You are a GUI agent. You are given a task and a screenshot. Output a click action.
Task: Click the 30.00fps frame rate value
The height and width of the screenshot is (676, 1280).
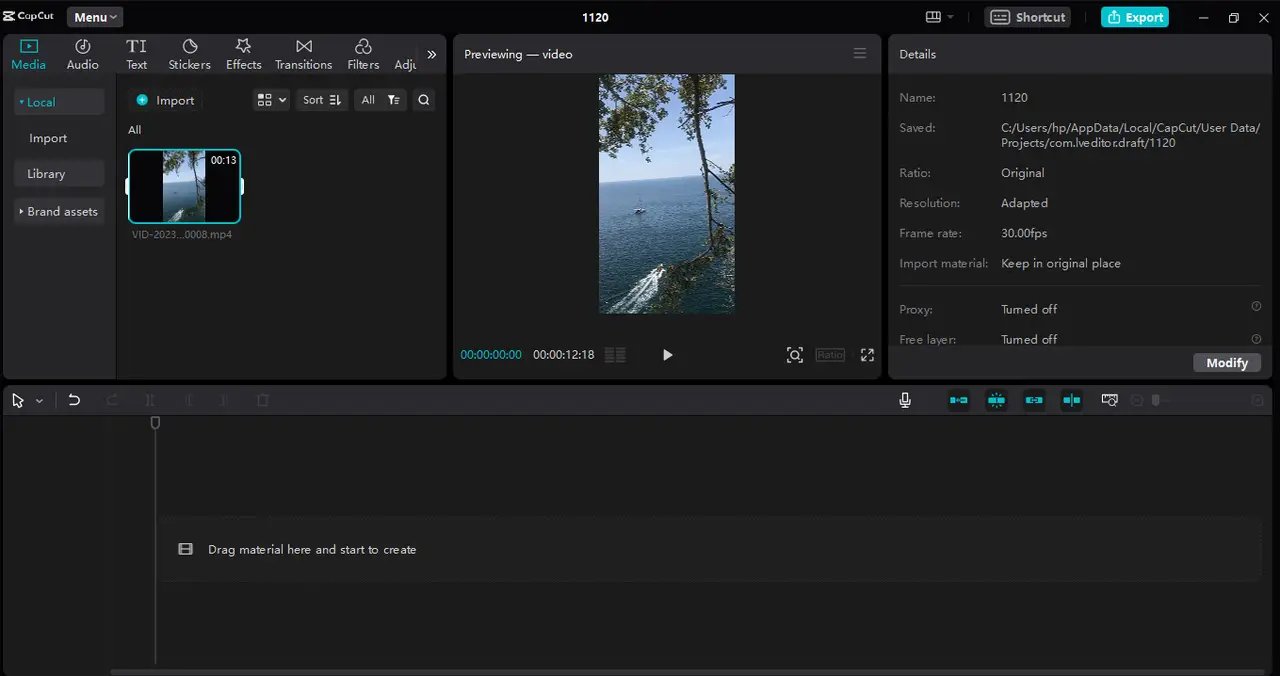(x=1024, y=233)
